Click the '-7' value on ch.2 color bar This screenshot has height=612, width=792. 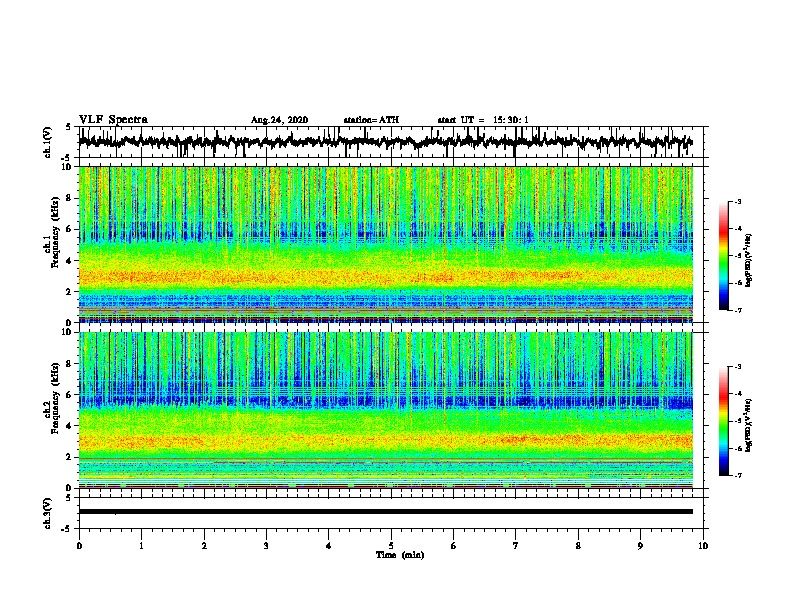737,476
